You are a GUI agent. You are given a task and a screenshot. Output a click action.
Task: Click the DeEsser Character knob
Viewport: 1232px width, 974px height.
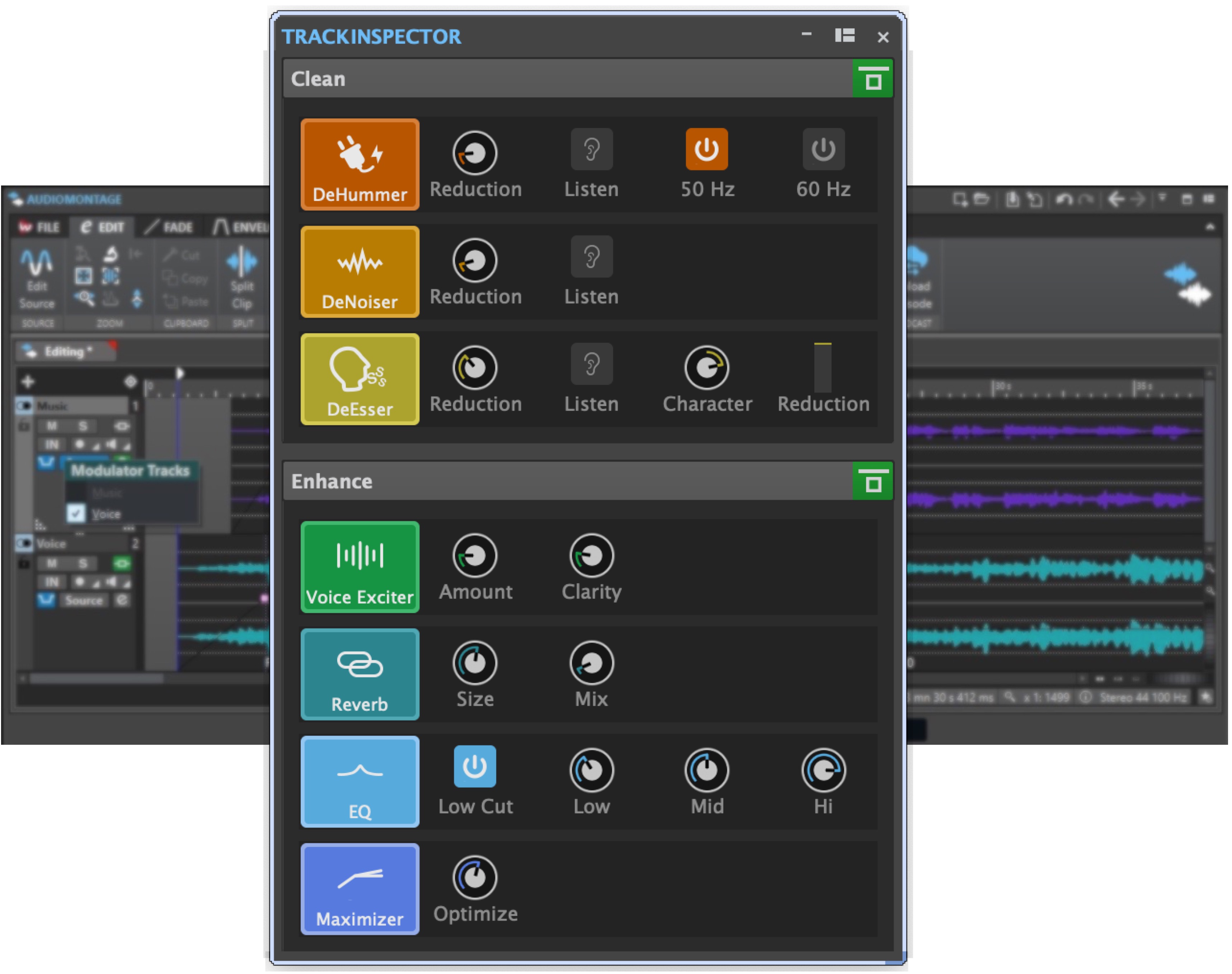tap(707, 367)
